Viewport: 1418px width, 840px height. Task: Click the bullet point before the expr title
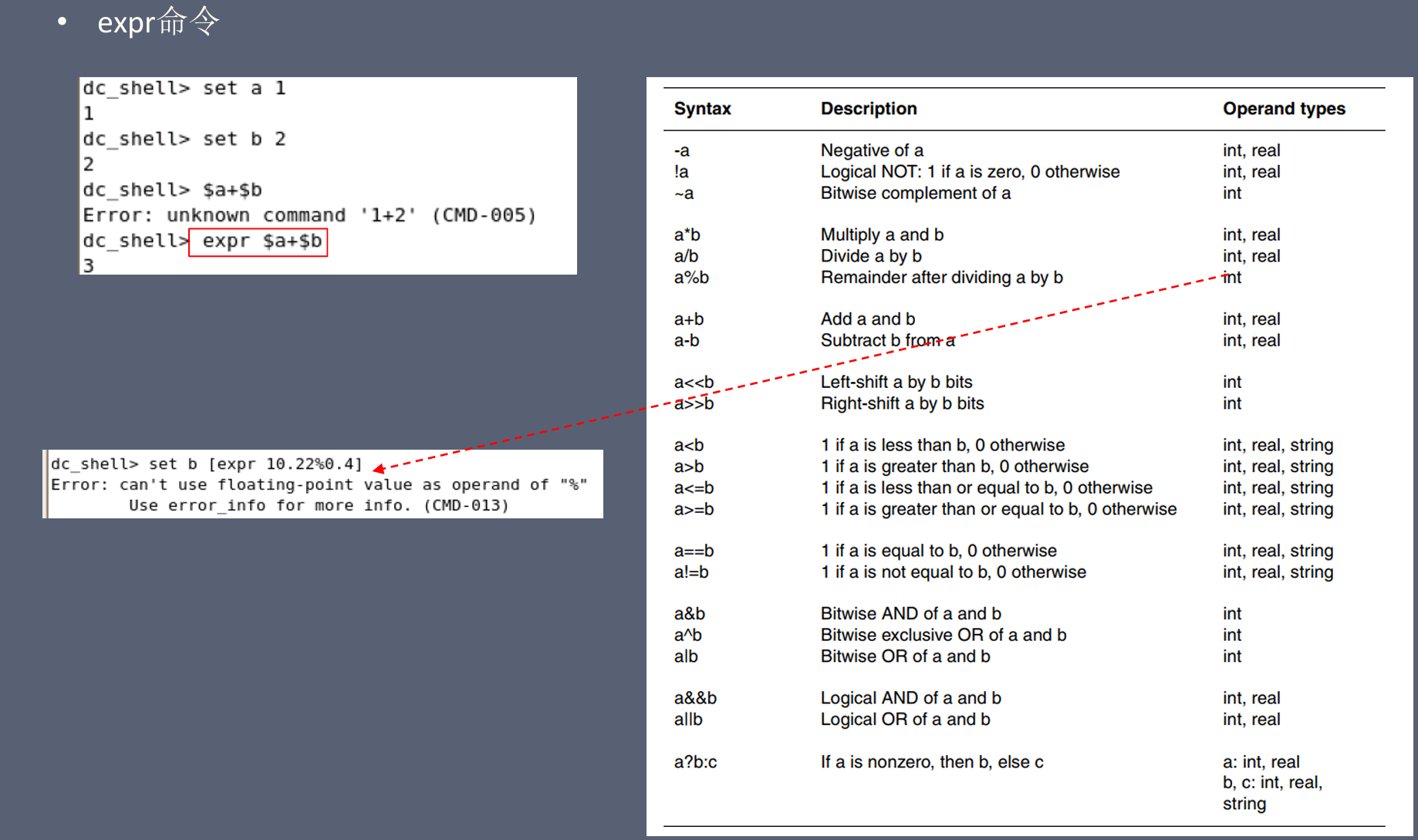pyautogui.click(x=62, y=22)
